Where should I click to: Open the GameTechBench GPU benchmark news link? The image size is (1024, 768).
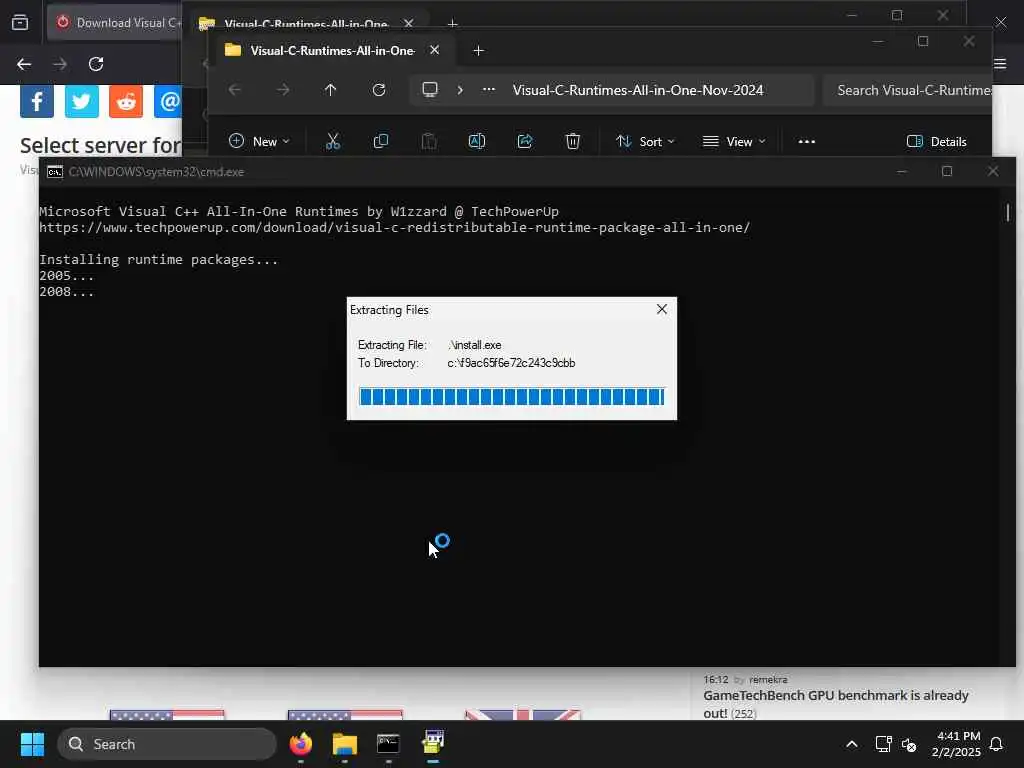(835, 704)
